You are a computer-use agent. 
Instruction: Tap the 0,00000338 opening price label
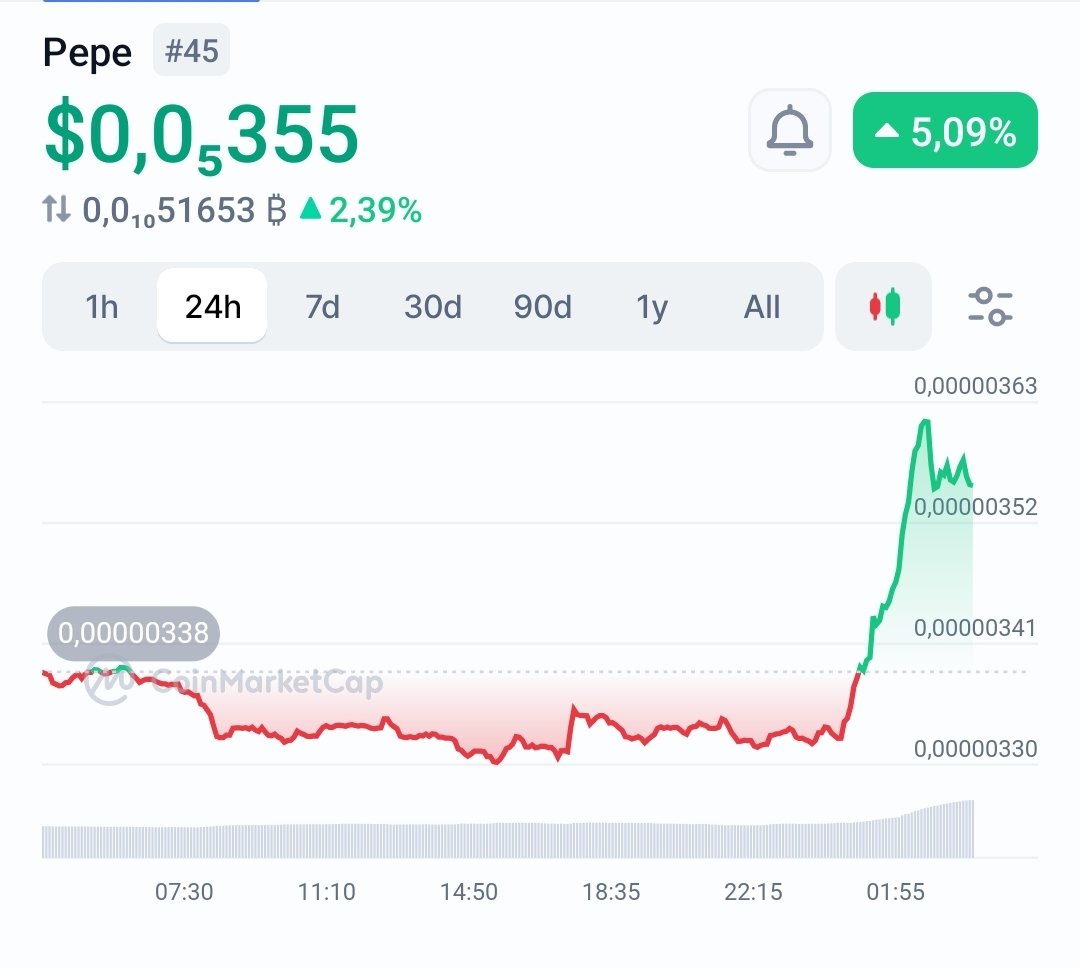(133, 633)
